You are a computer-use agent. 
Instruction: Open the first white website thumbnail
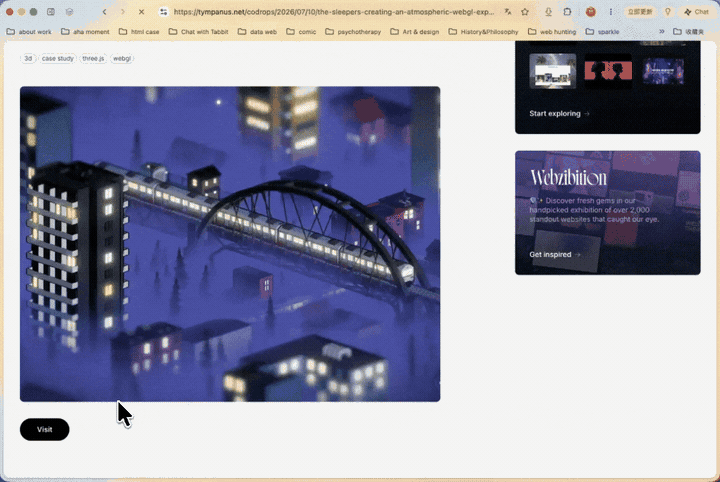point(552,71)
